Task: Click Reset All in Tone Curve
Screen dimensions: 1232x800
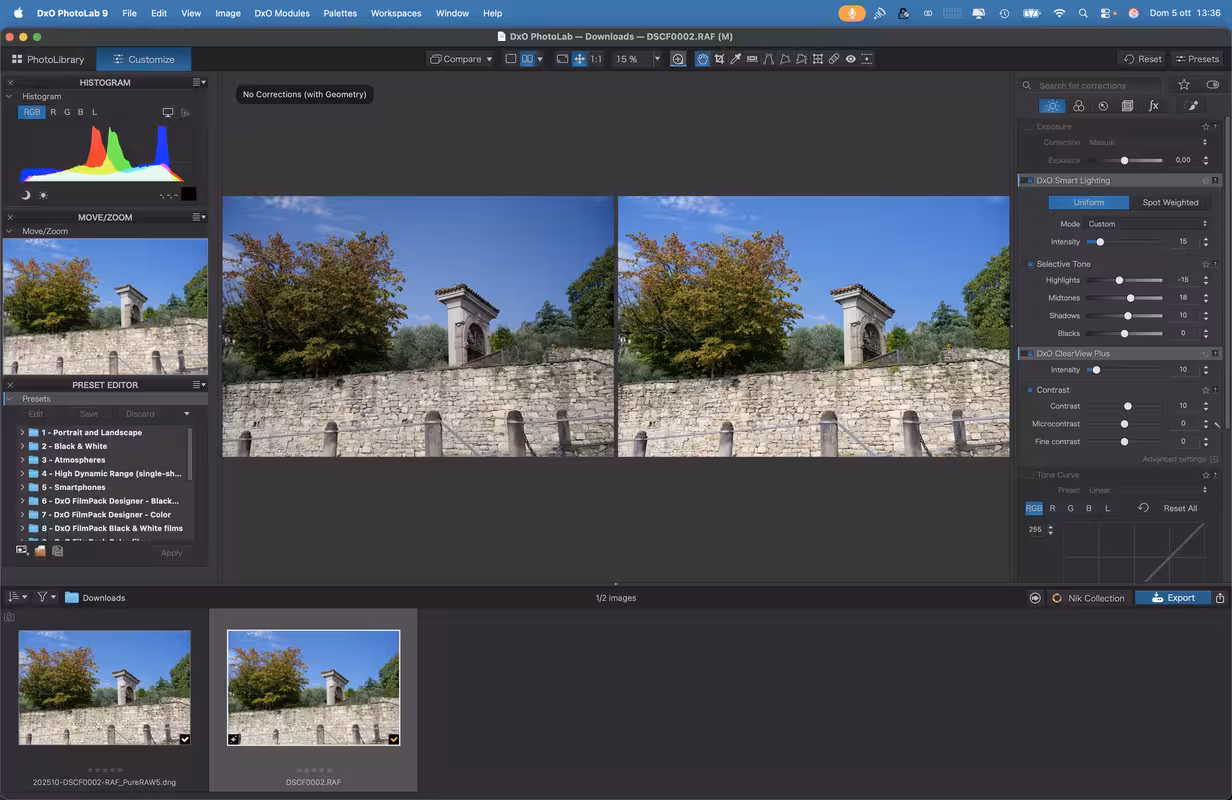Action: coord(1180,508)
